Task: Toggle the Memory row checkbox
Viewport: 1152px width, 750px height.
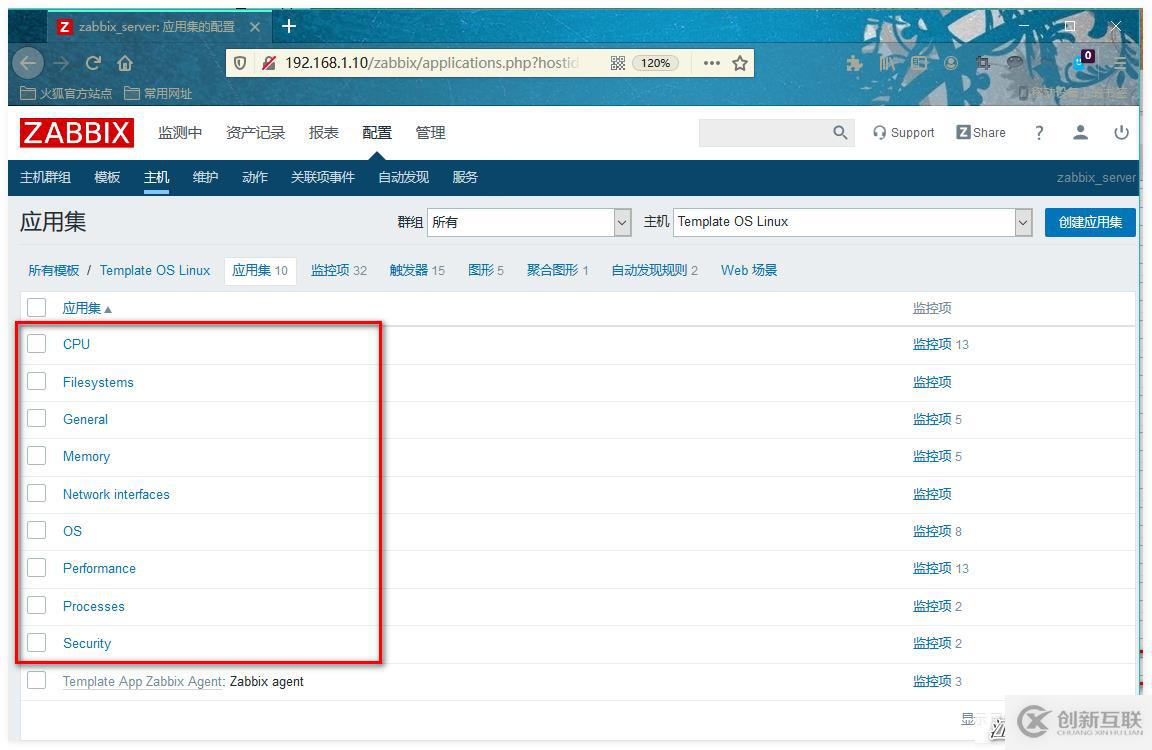Action: 37,456
